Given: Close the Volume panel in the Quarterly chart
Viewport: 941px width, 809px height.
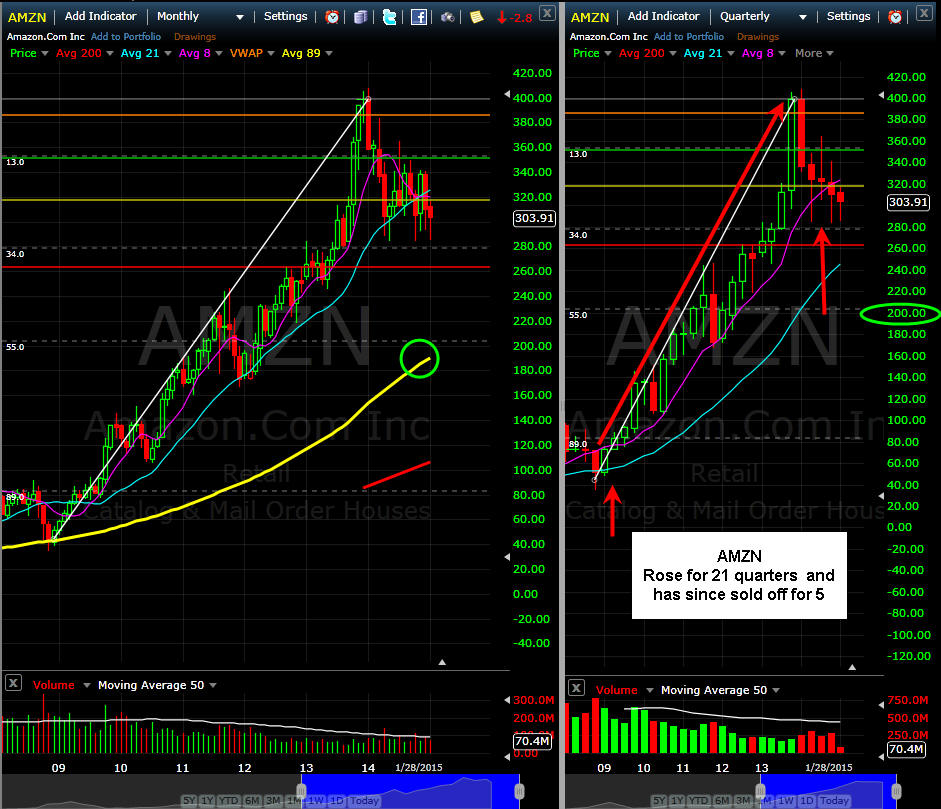Looking at the screenshot, I should click(x=576, y=688).
